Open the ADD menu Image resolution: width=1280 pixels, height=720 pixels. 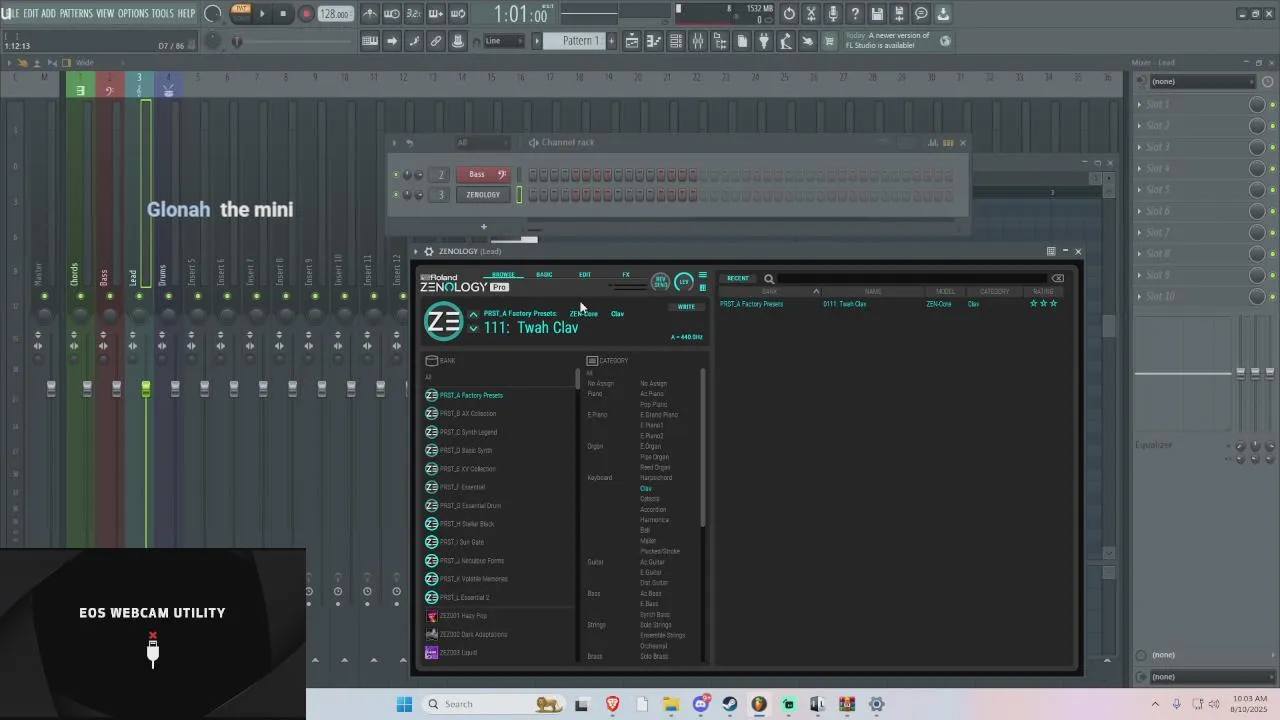tap(49, 13)
